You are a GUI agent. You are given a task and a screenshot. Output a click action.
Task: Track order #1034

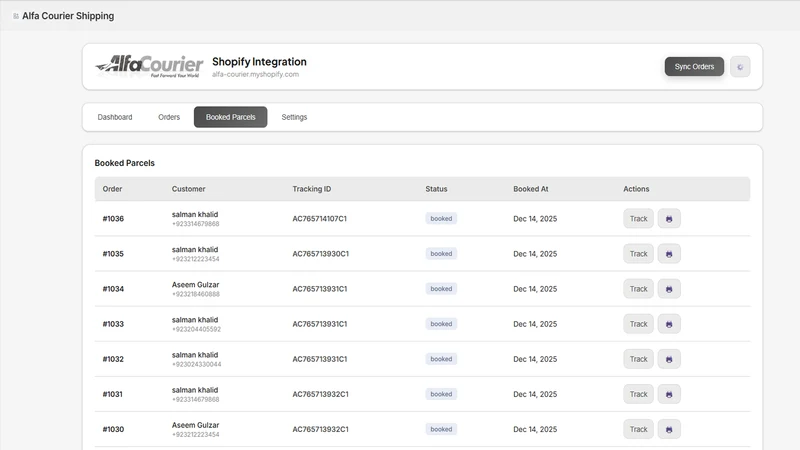[x=638, y=289]
